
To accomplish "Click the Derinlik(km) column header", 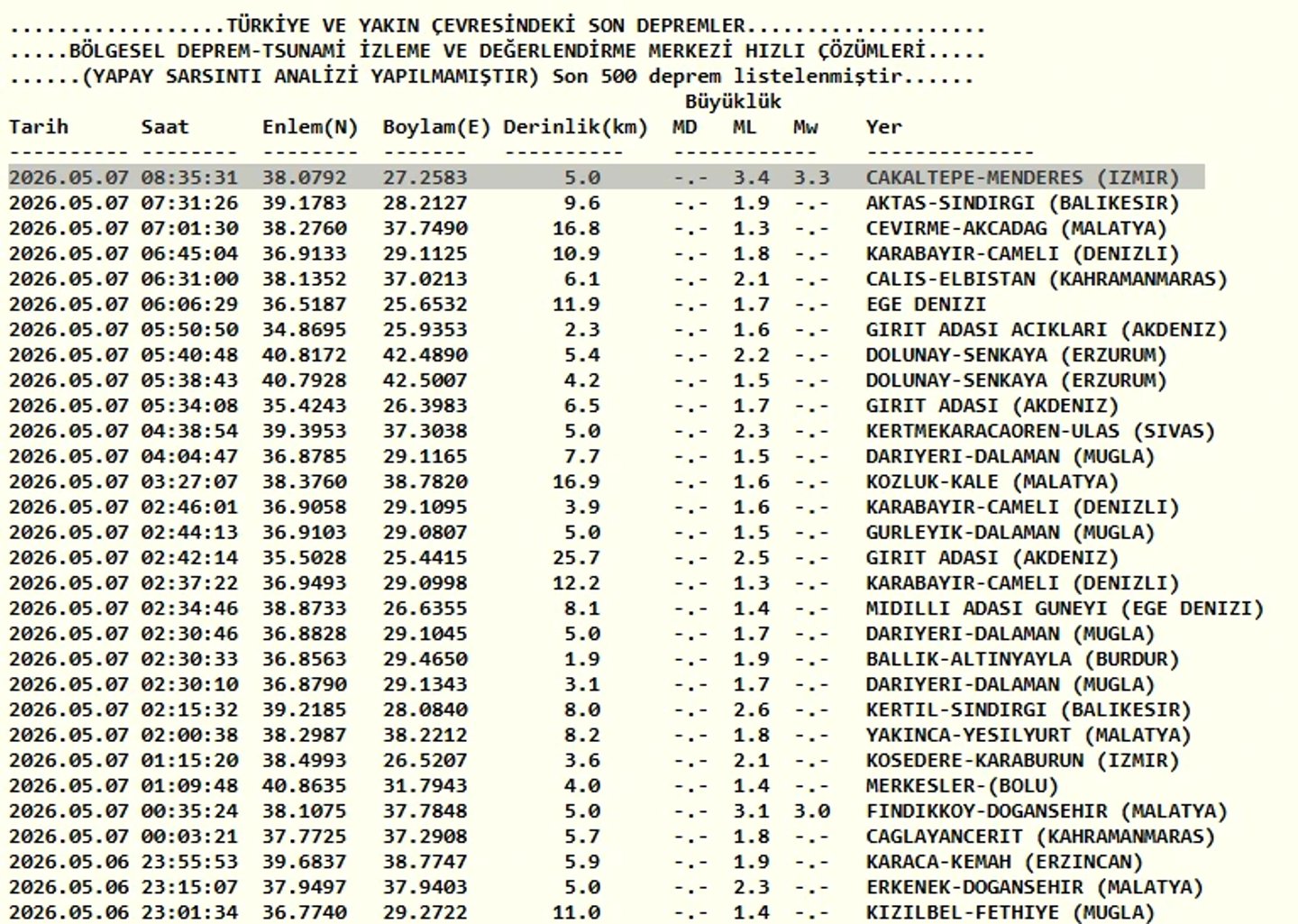I will (x=575, y=127).
